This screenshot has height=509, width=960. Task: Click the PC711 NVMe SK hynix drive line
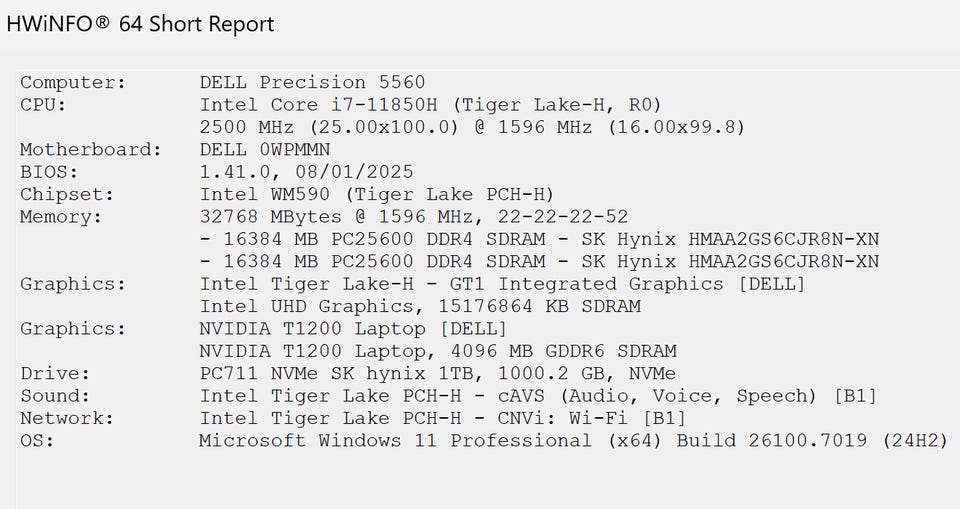coord(437,373)
